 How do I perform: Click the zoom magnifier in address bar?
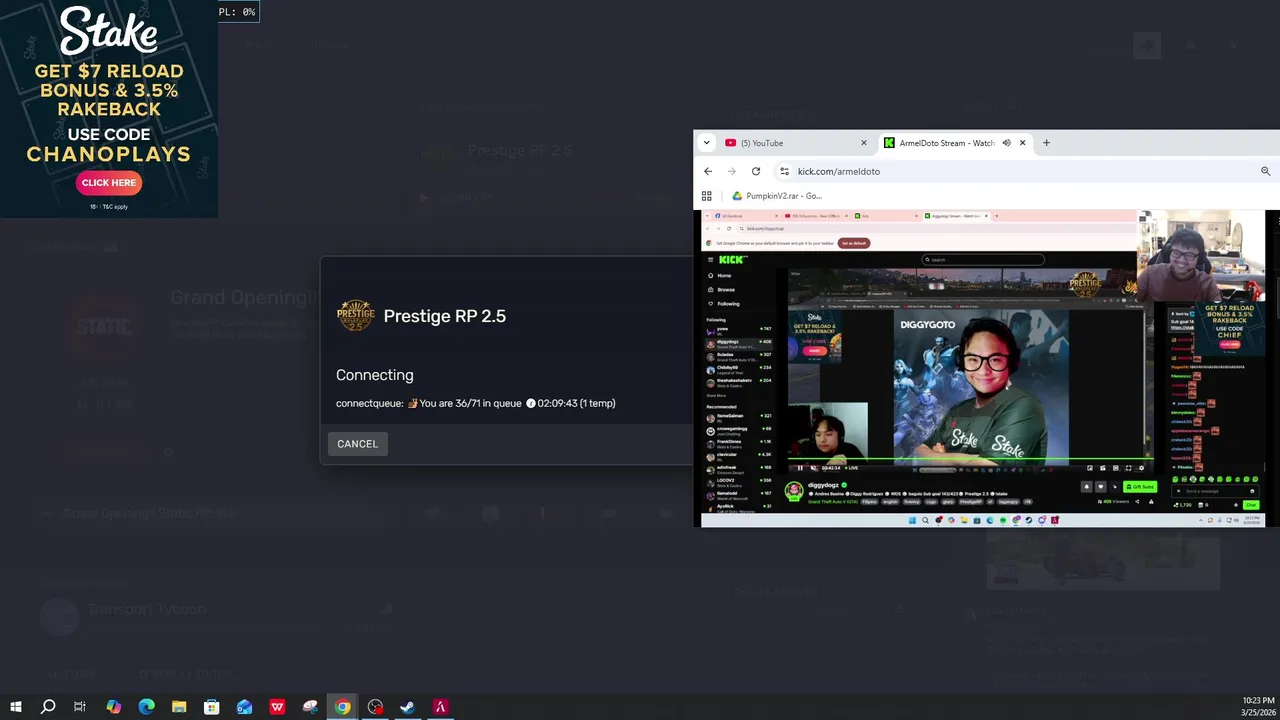1265,171
